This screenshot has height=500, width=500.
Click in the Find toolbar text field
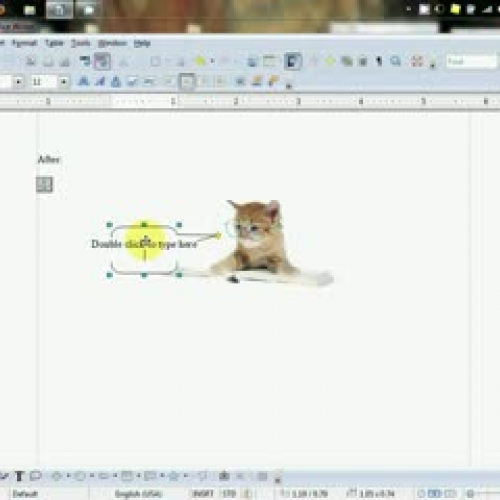[x=471, y=61]
